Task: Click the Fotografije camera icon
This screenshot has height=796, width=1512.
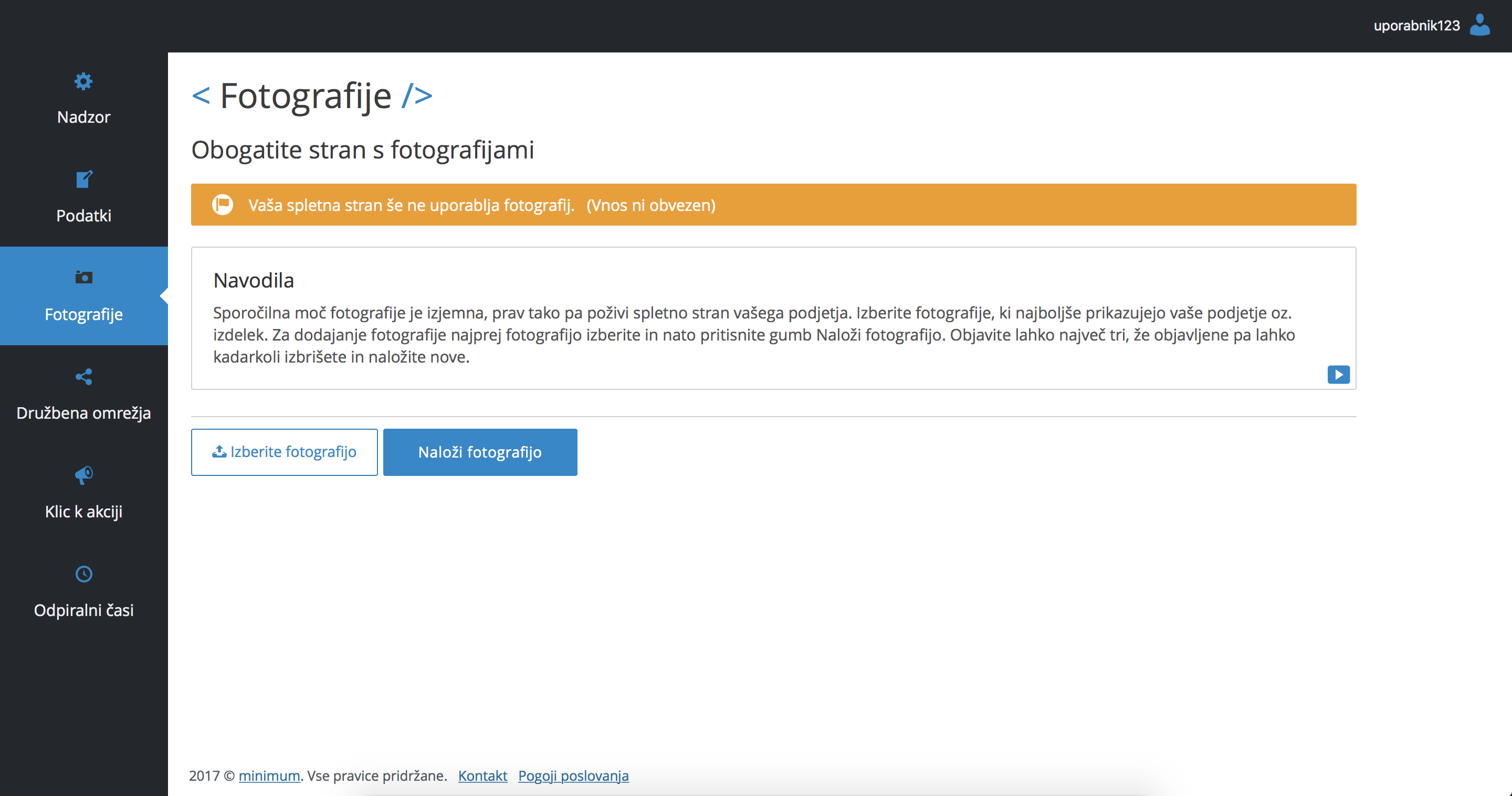Action: (84, 277)
